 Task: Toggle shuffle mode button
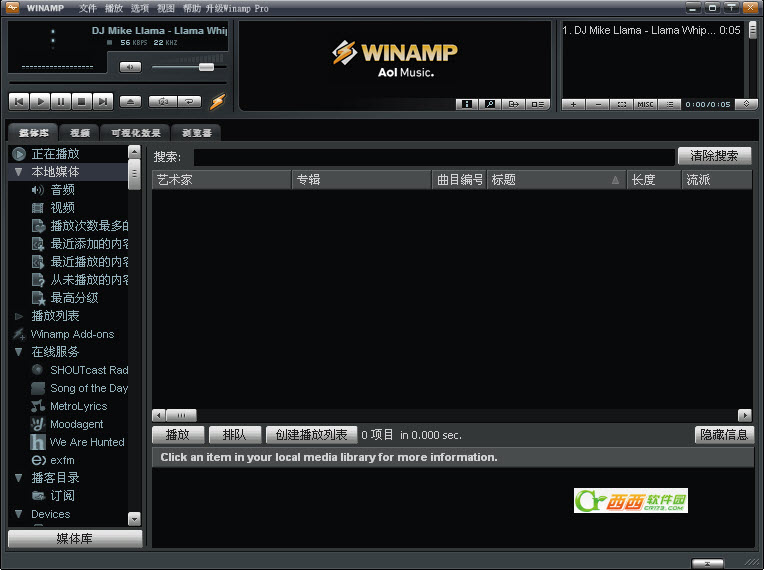coord(163,101)
